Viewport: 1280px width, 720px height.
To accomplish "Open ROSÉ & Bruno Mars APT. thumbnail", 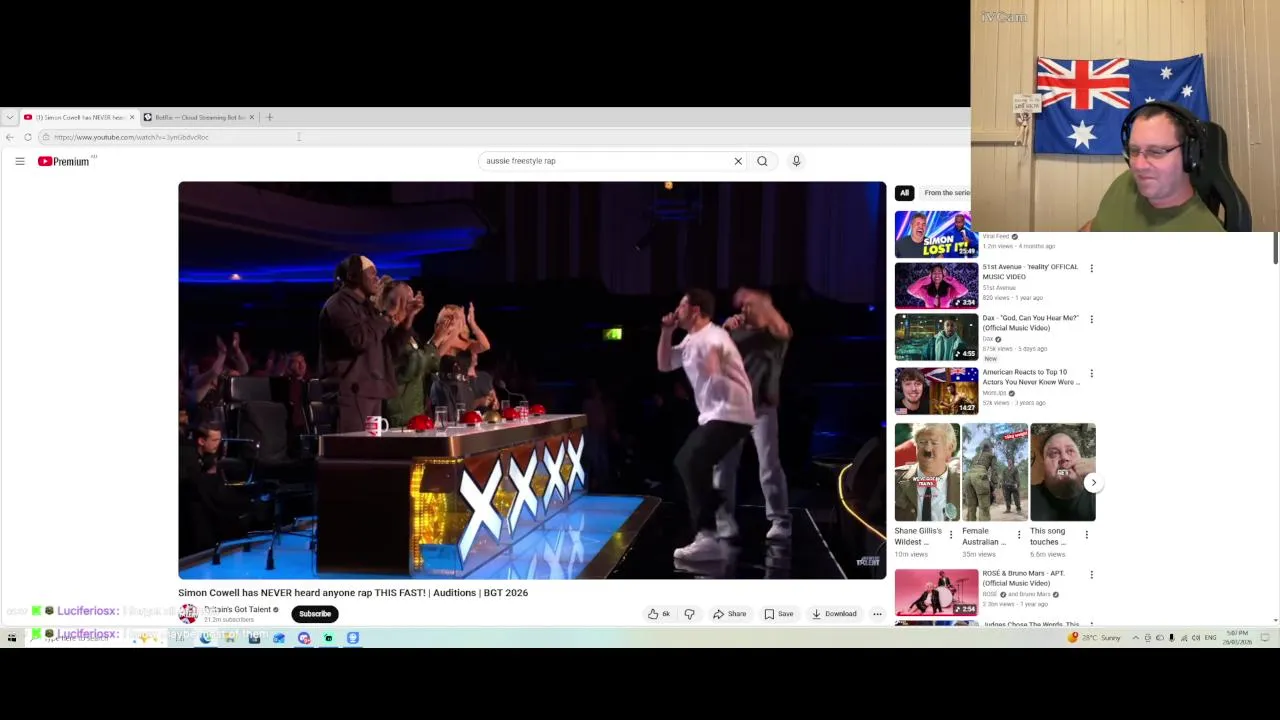I will tap(936, 592).
